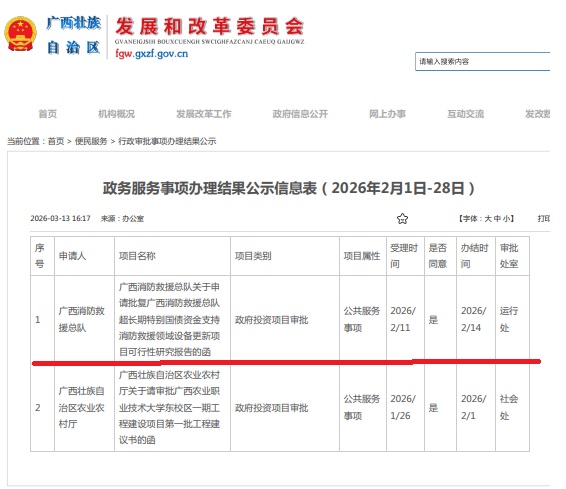Click the 首页 breadcrumb link
The height and width of the screenshot is (489, 566).
(x=56, y=141)
